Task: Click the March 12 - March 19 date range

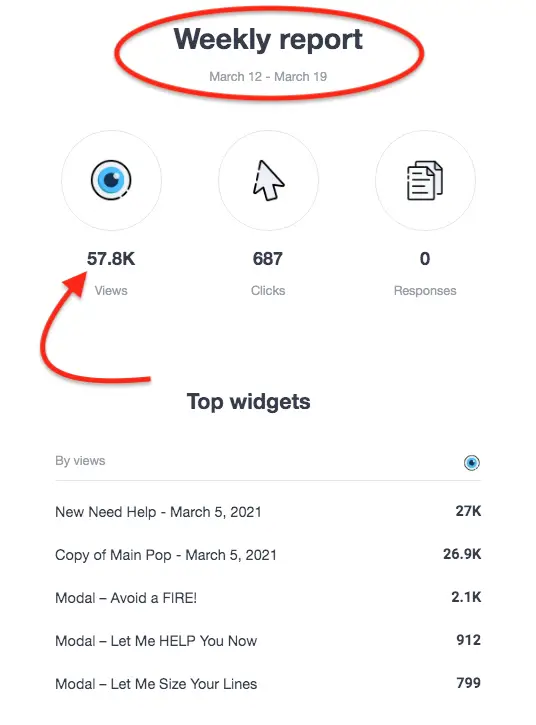Action: (268, 76)
